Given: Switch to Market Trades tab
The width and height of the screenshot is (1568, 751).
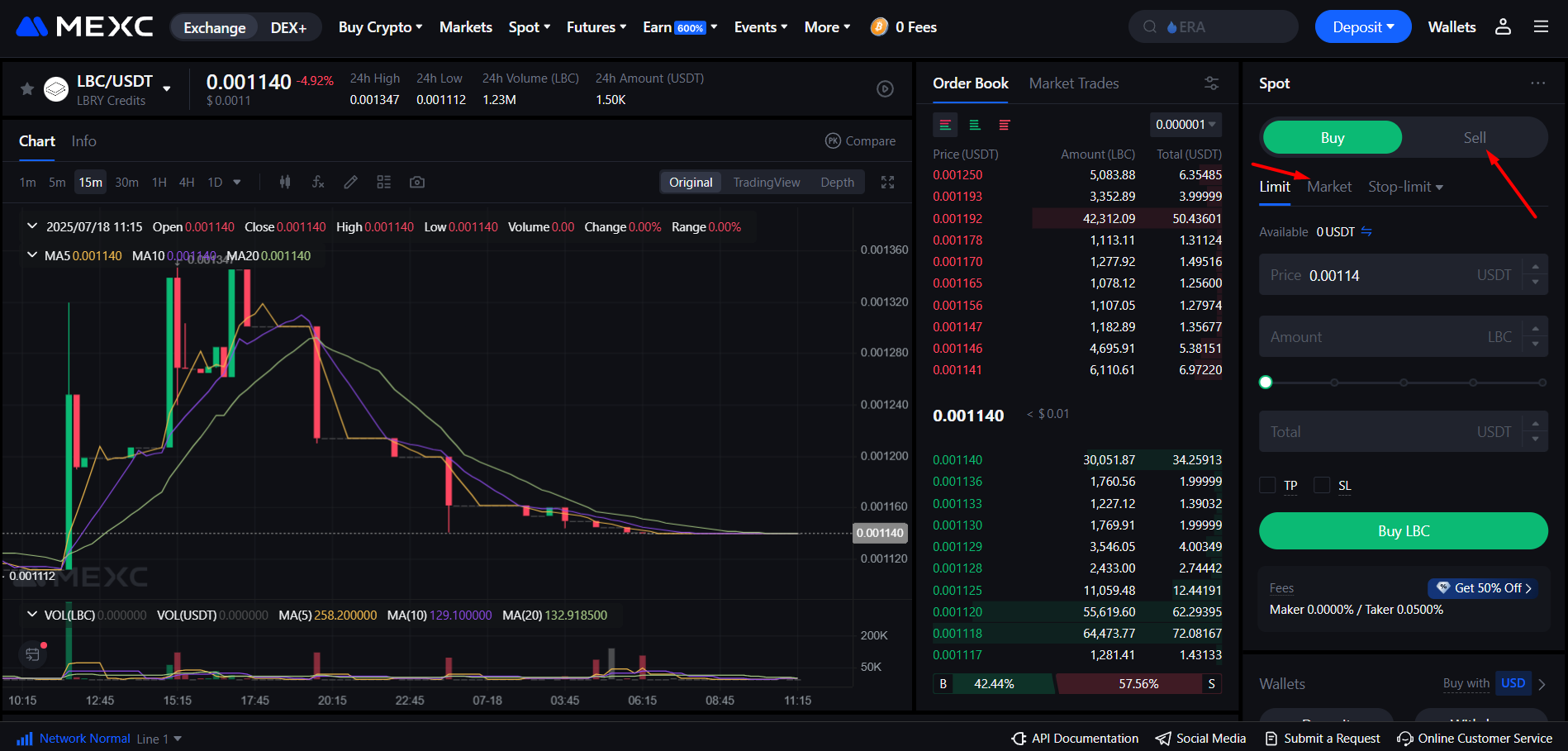Looking at the screenshot, I should coord(1074,83).
